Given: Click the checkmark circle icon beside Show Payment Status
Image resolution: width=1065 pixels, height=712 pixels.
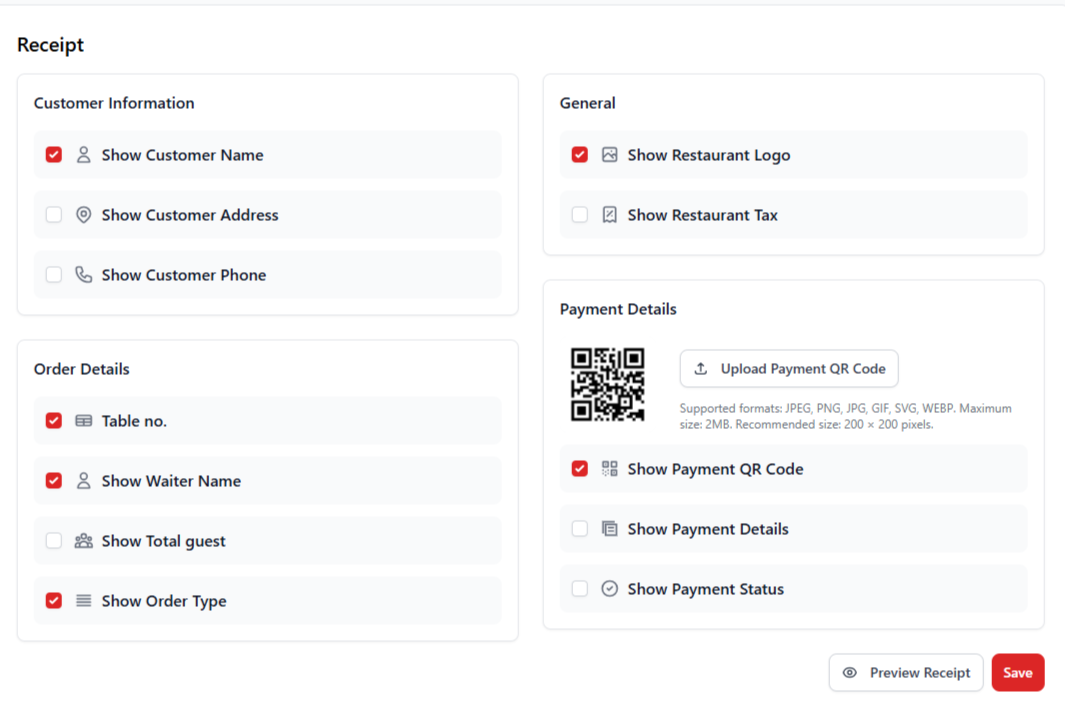Looking at the screenshot, I should tap(609, 589).
